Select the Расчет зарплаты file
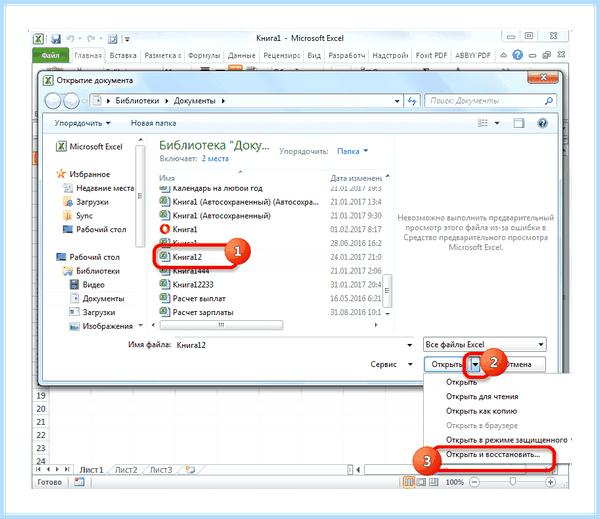The width and height of the screenshot is (600, 519). coord(197,312)
